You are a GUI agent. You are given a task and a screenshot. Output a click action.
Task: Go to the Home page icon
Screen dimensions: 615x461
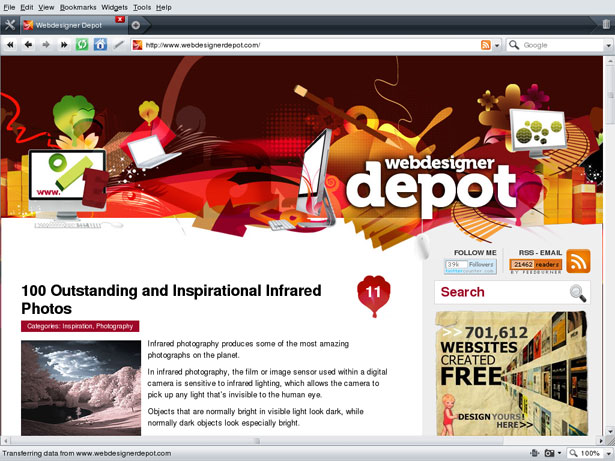(x=100, y=45)
